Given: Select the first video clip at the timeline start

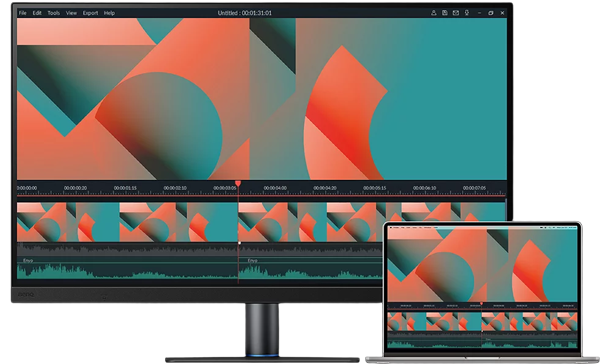Looking at the screenshot, I should [68, 222].
